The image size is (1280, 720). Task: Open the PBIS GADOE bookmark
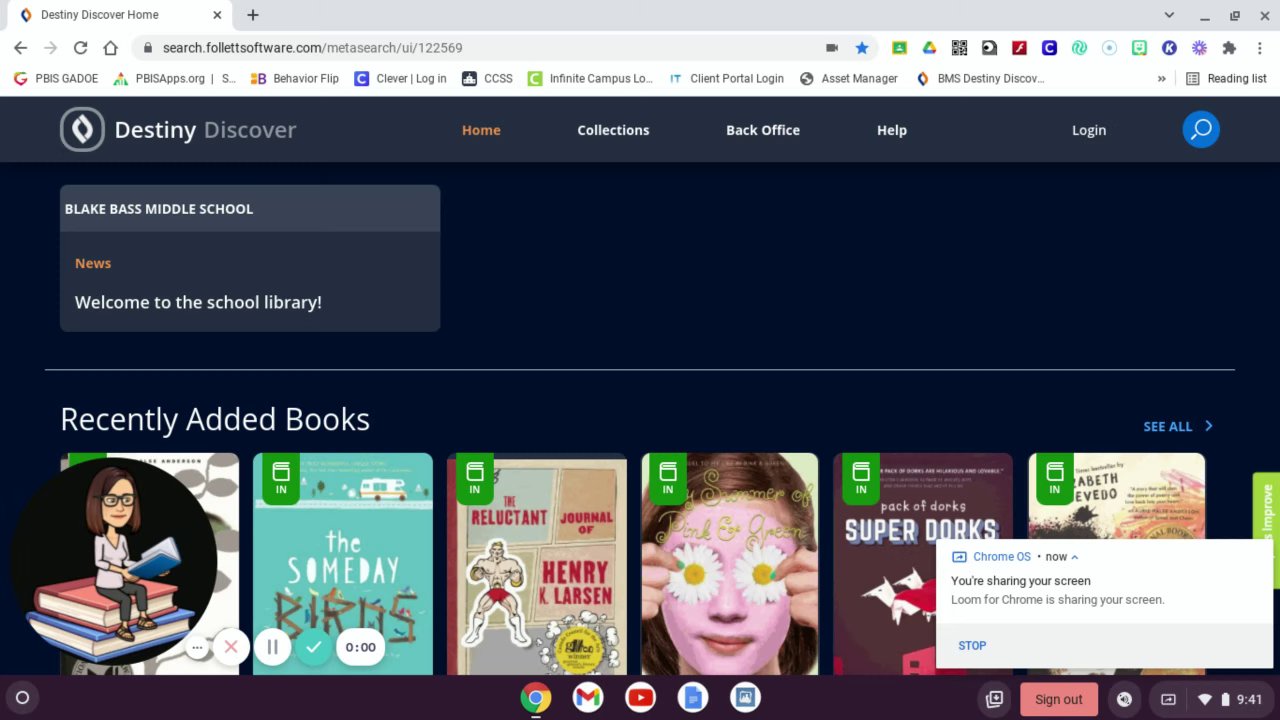click(x=56, y=78)
